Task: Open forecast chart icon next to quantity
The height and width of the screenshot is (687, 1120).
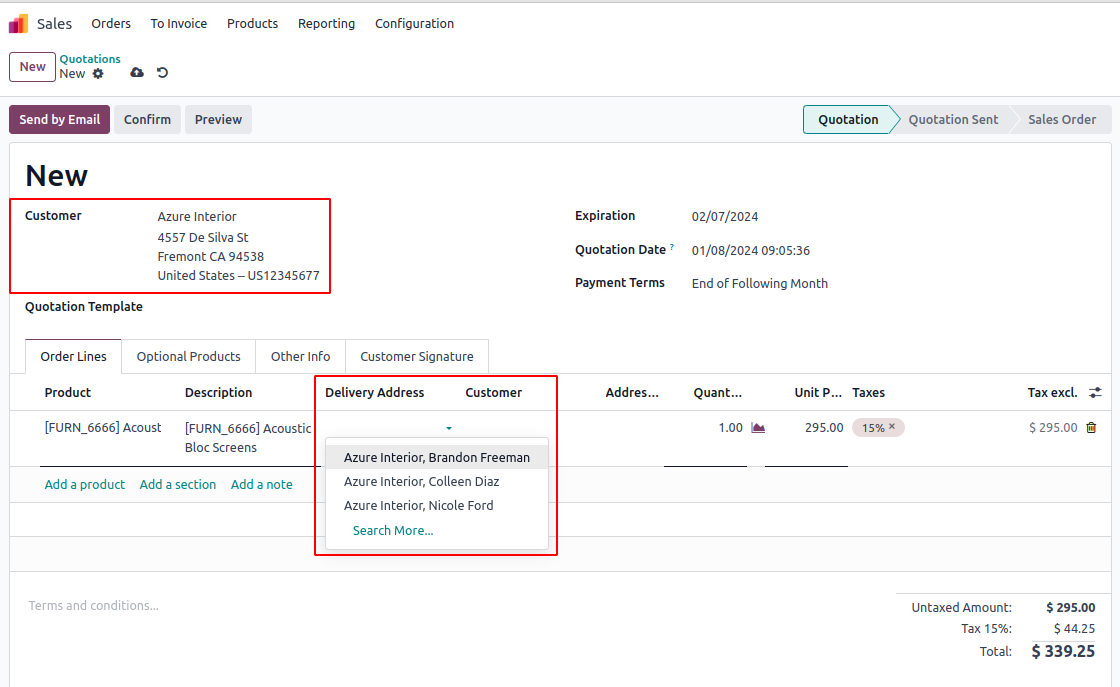Action: [x=758, y=428]
